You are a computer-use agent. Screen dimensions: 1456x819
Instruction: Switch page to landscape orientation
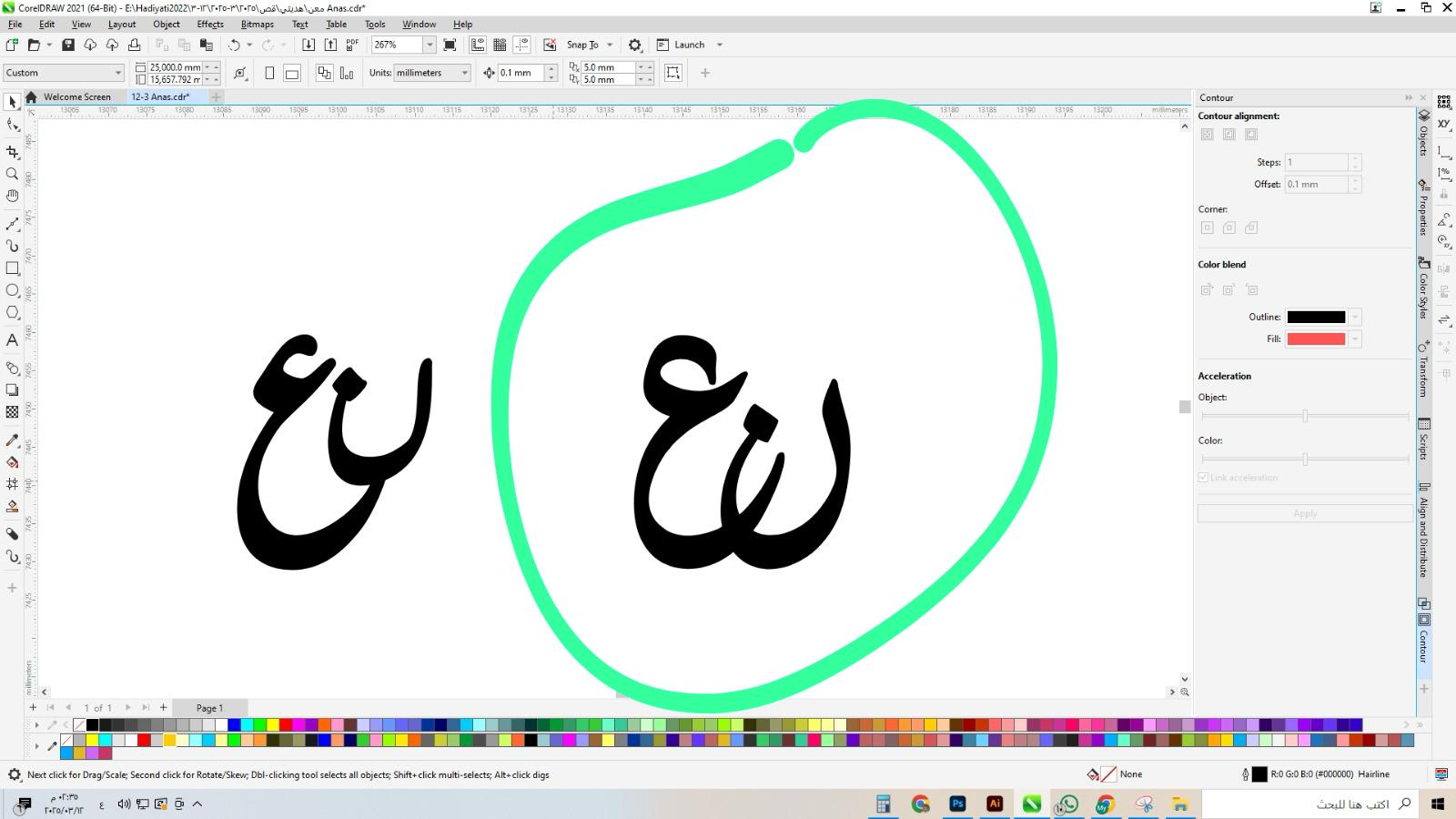pyautogui.click(x=292, y=73)
